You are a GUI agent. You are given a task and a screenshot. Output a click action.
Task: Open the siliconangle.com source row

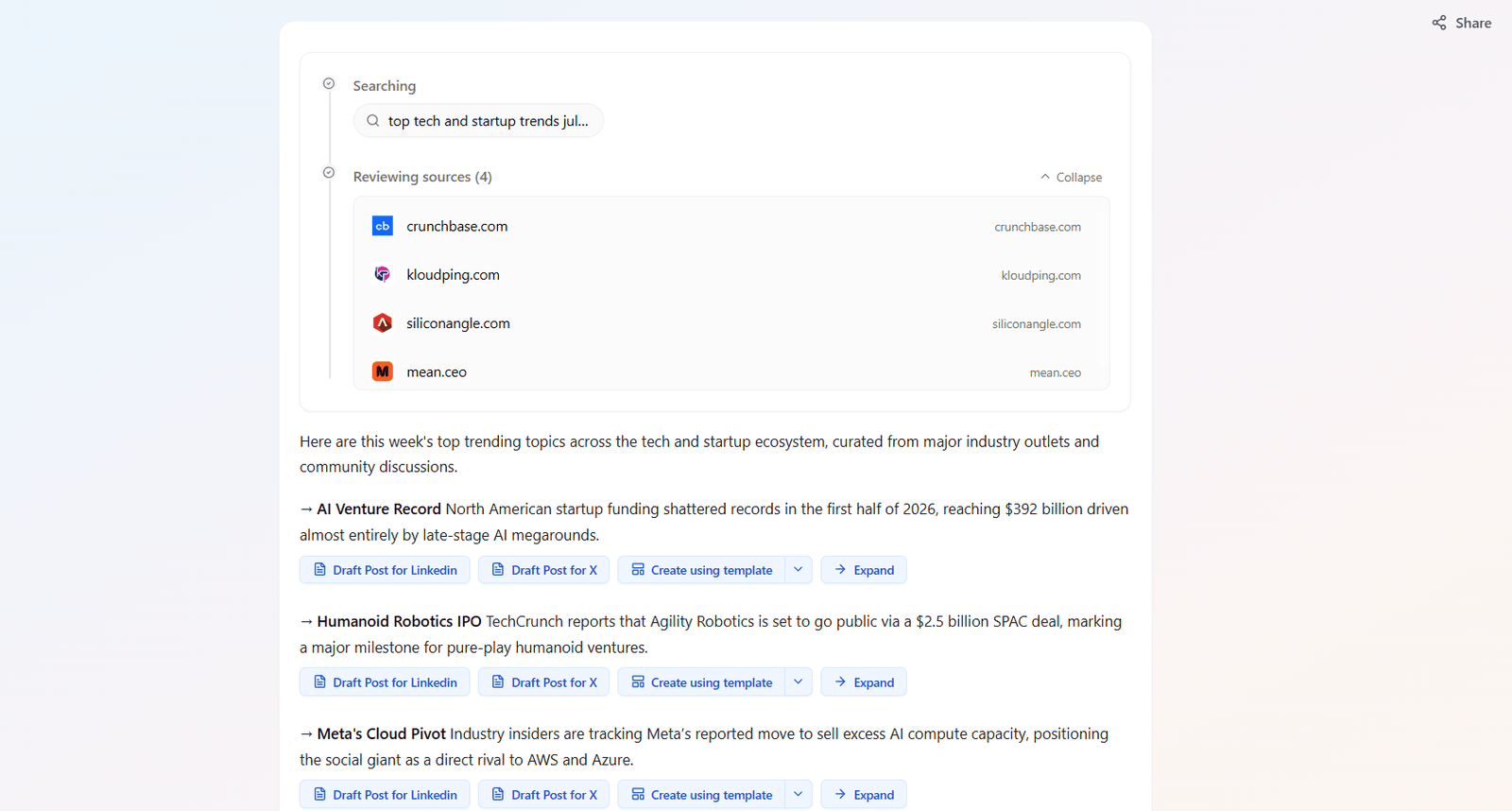coord(731,323)
